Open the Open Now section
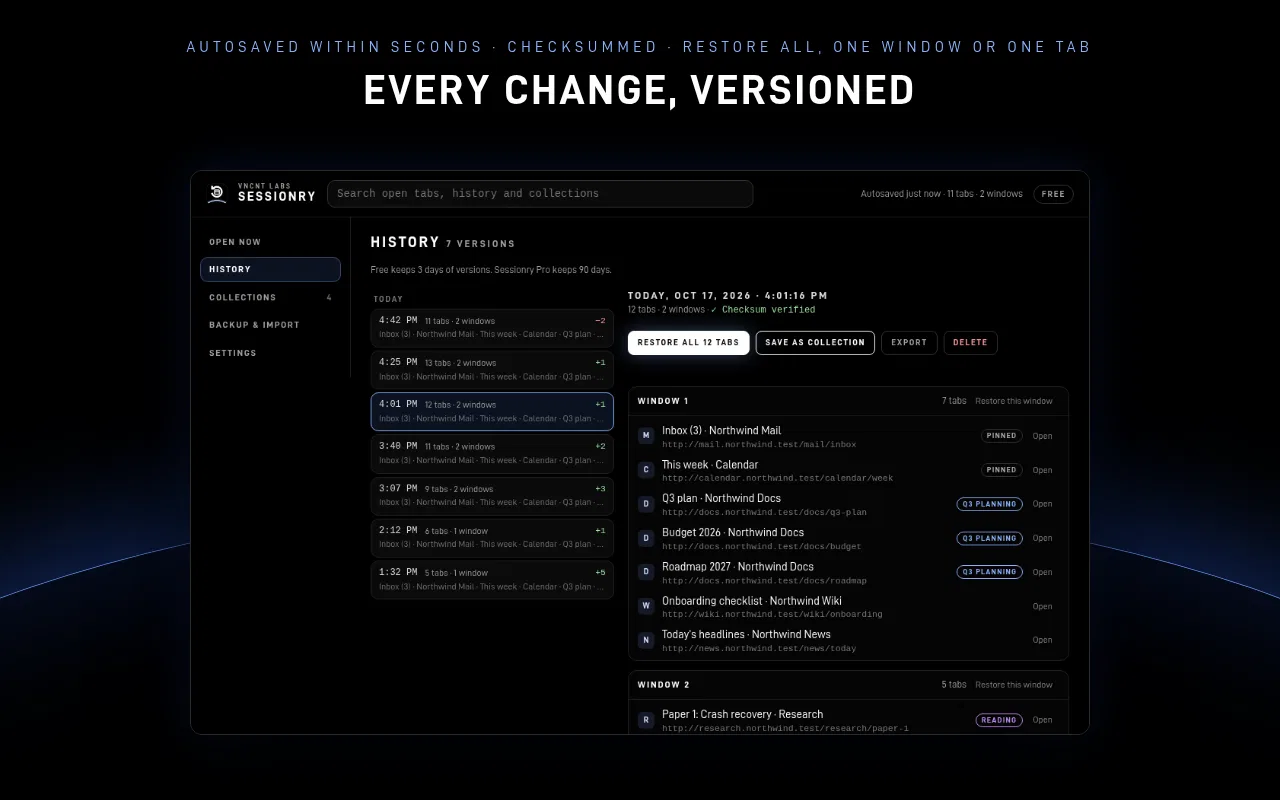 click(x=270, y=242)
